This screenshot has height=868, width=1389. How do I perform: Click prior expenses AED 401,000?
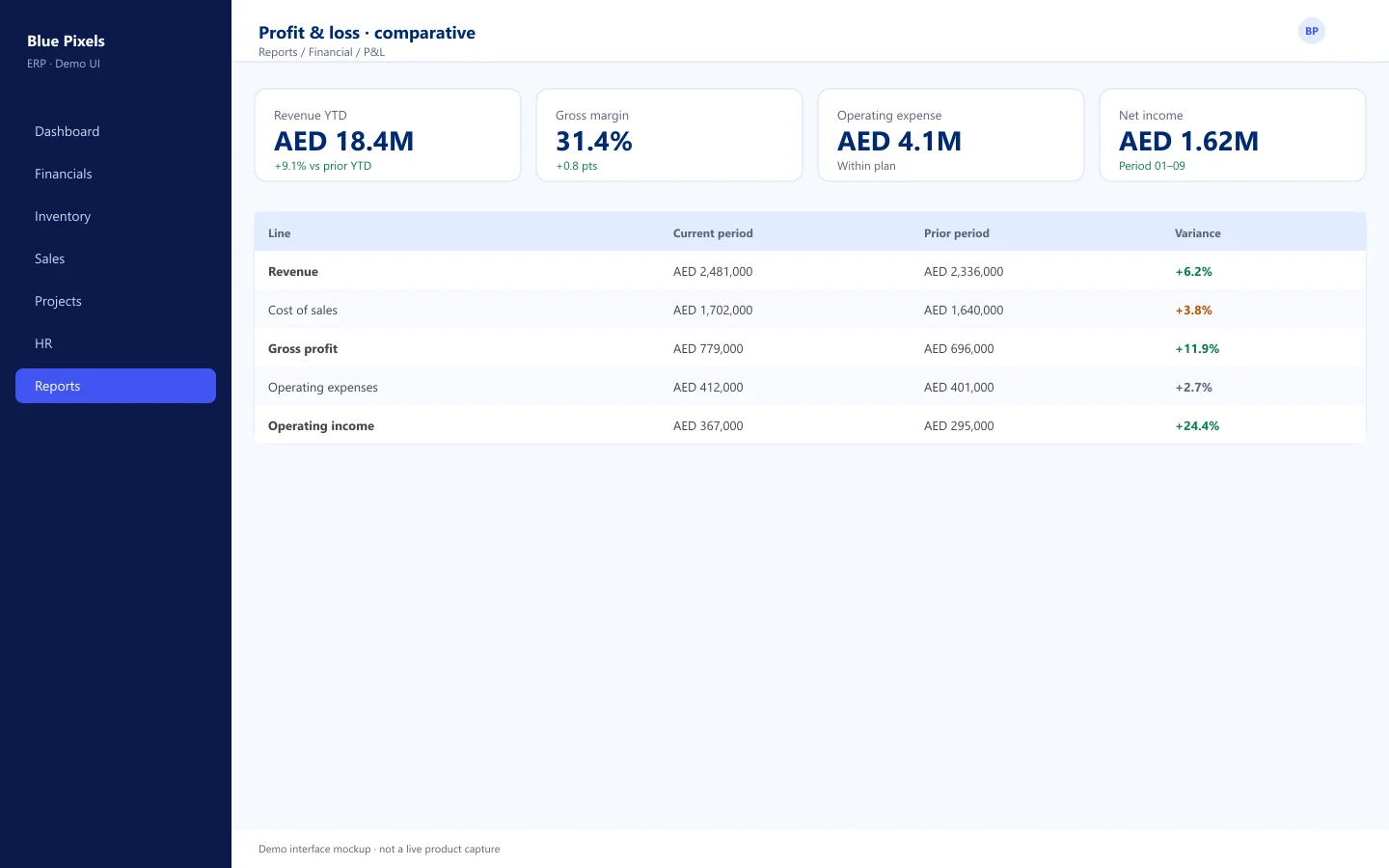coord(959,388)
